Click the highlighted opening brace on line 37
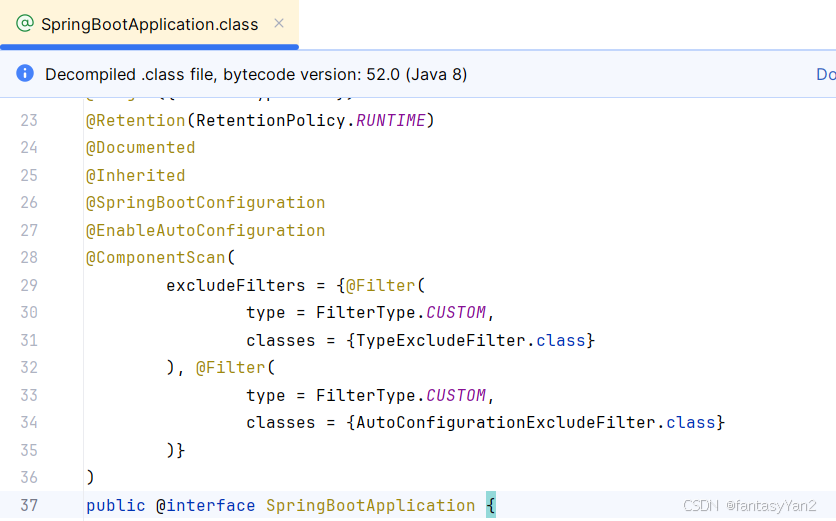Screen dimensions: 836x521 [x=491, y=505]
